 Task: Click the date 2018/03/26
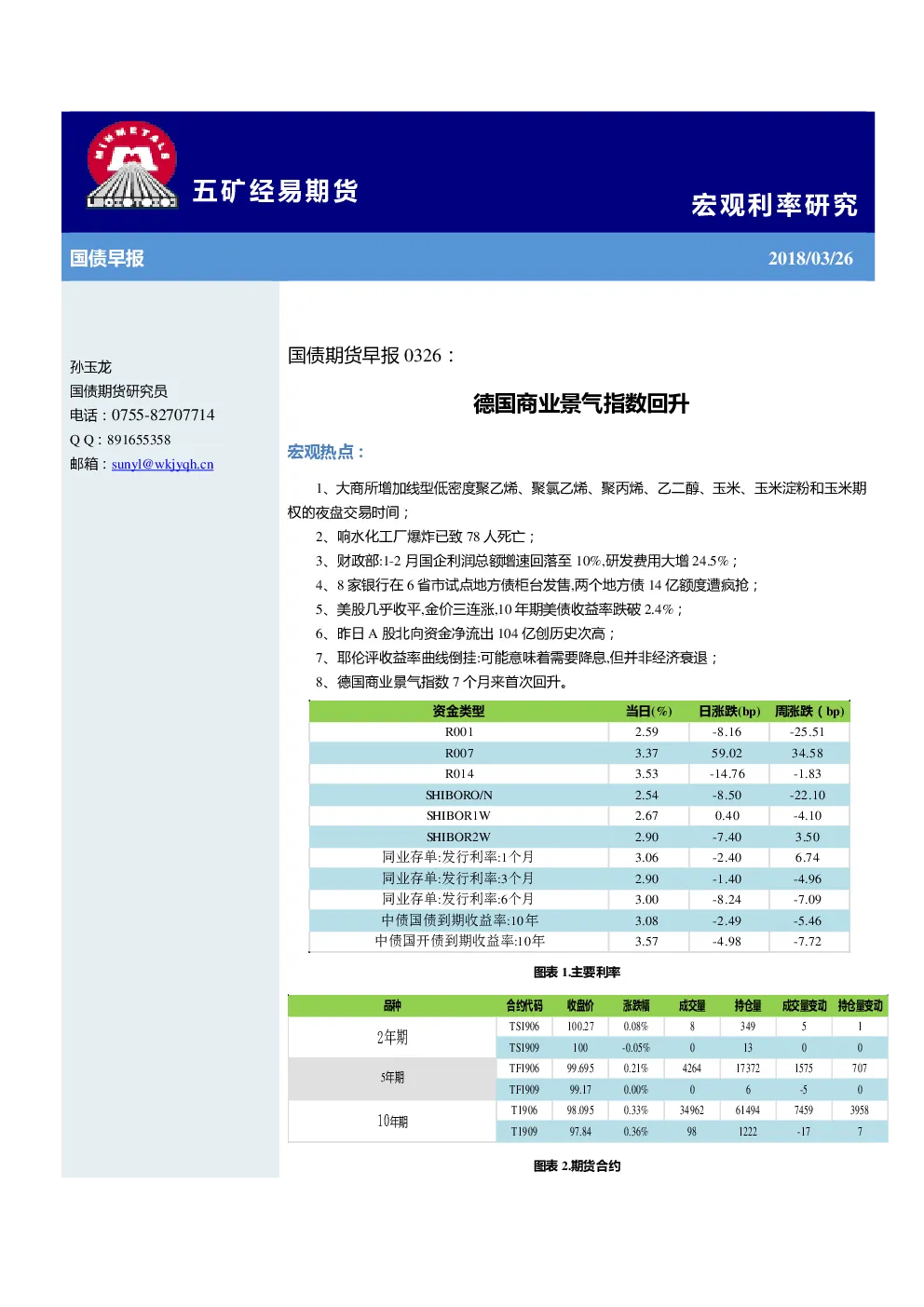tap(810, 259)
